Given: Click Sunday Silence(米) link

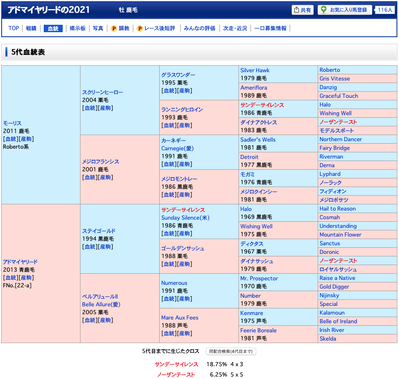Looking at the screenshot, I should [185, 218].
